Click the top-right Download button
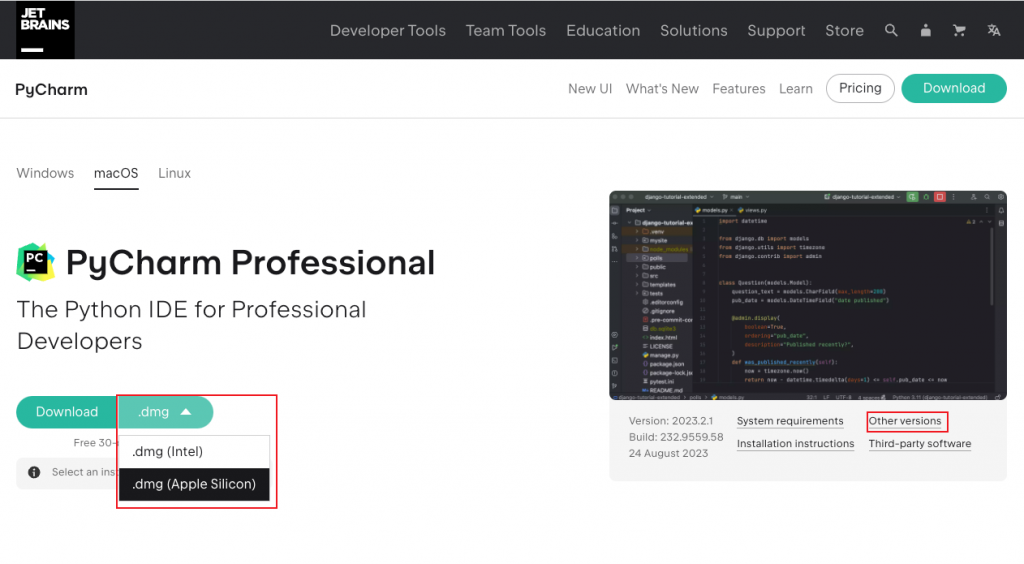The height and width of the screenshot is (564, 1024). [953, 88]
